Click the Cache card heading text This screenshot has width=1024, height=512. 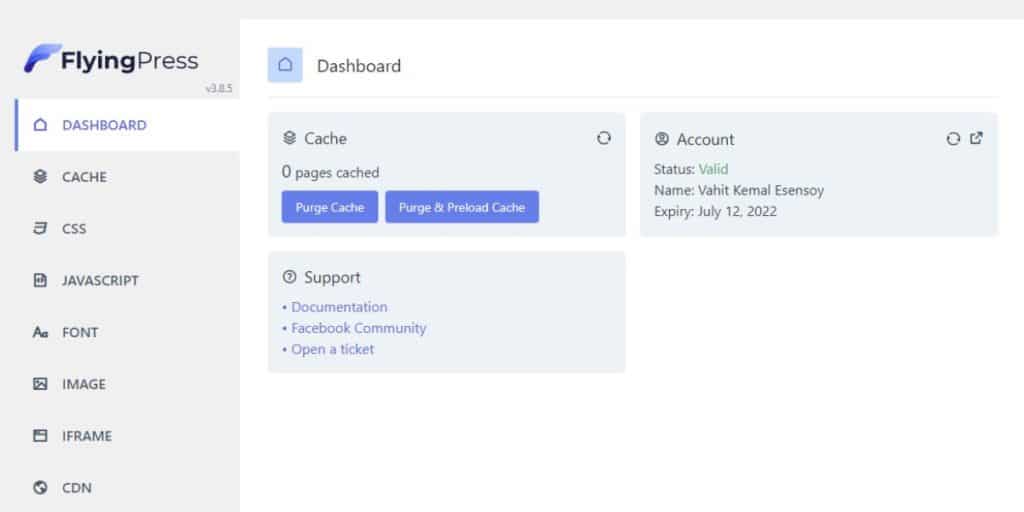pyautogui.click(x=325, y=138)
